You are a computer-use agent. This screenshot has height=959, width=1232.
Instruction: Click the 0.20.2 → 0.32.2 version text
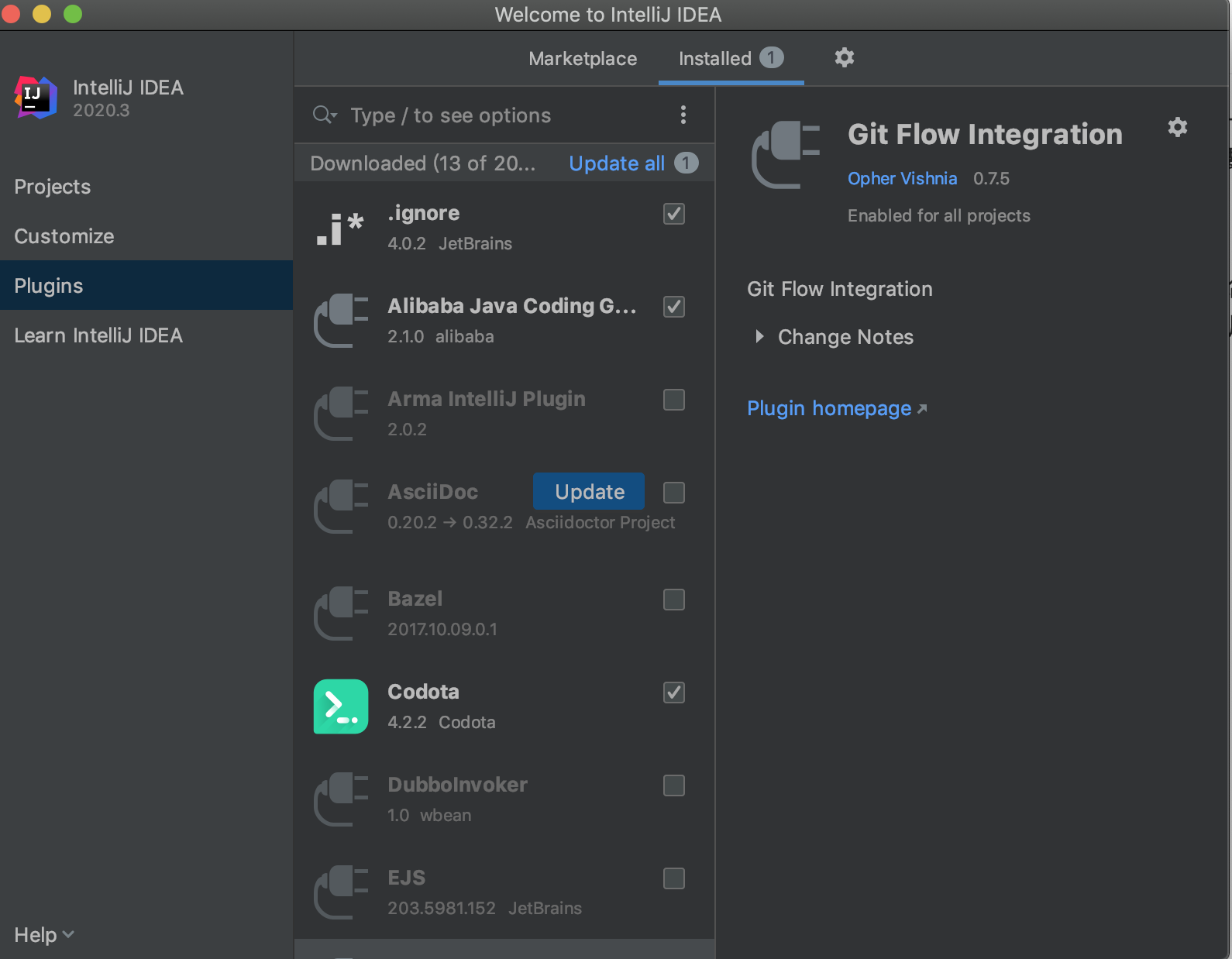[449, 522]
